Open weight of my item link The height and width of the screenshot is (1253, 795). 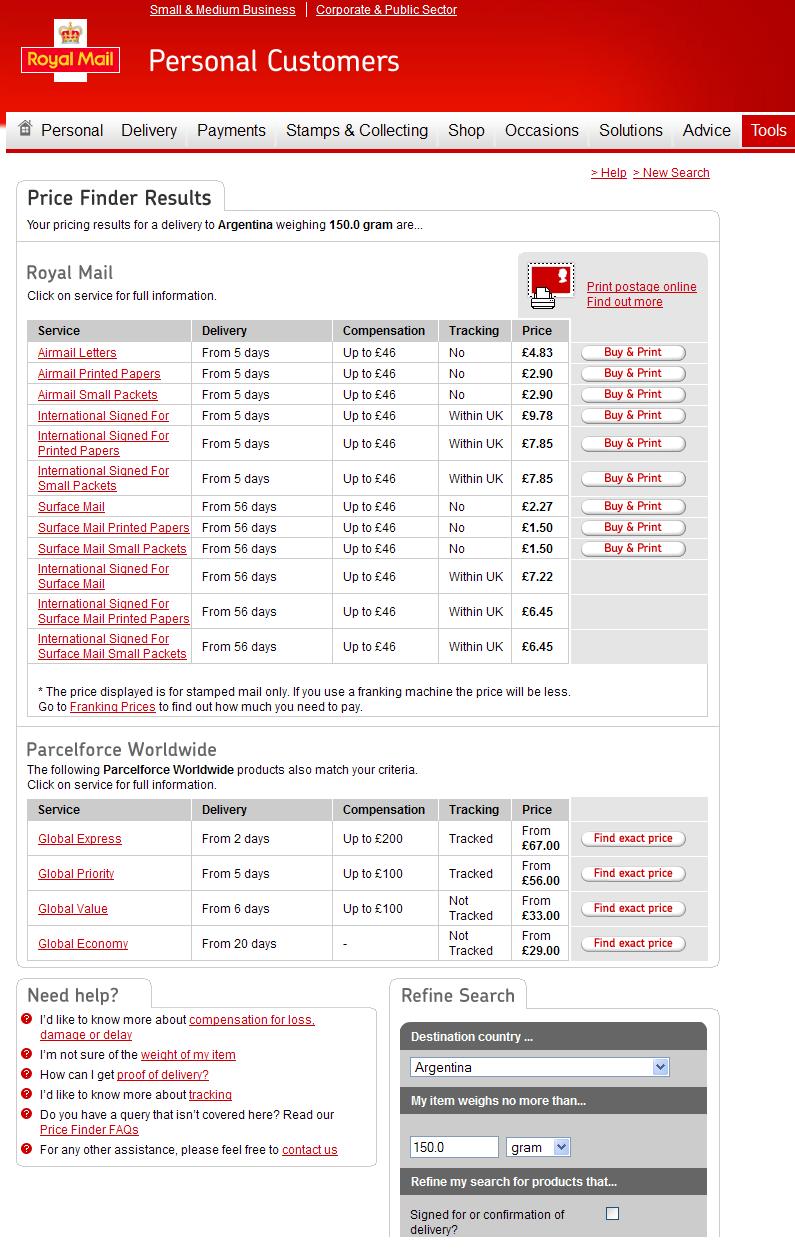[188, 1054]
